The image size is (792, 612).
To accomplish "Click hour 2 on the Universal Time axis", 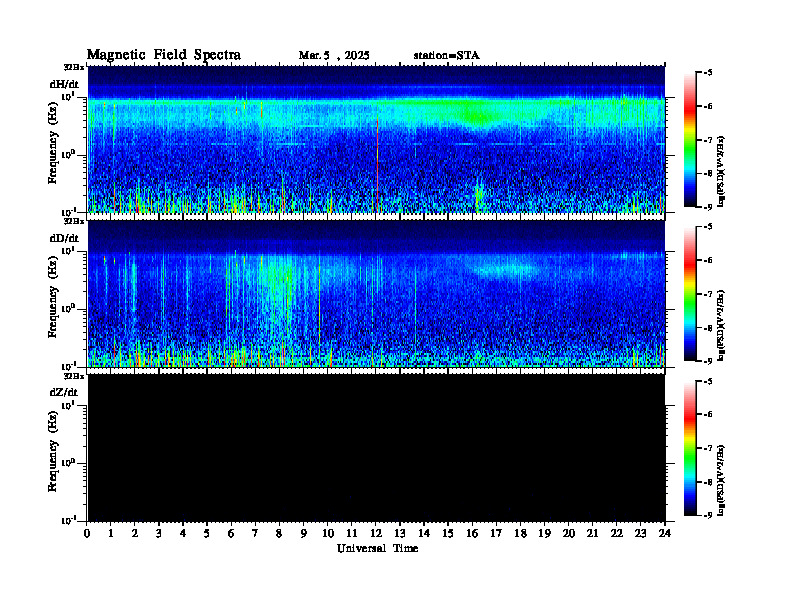I will [x=135, y=534].
